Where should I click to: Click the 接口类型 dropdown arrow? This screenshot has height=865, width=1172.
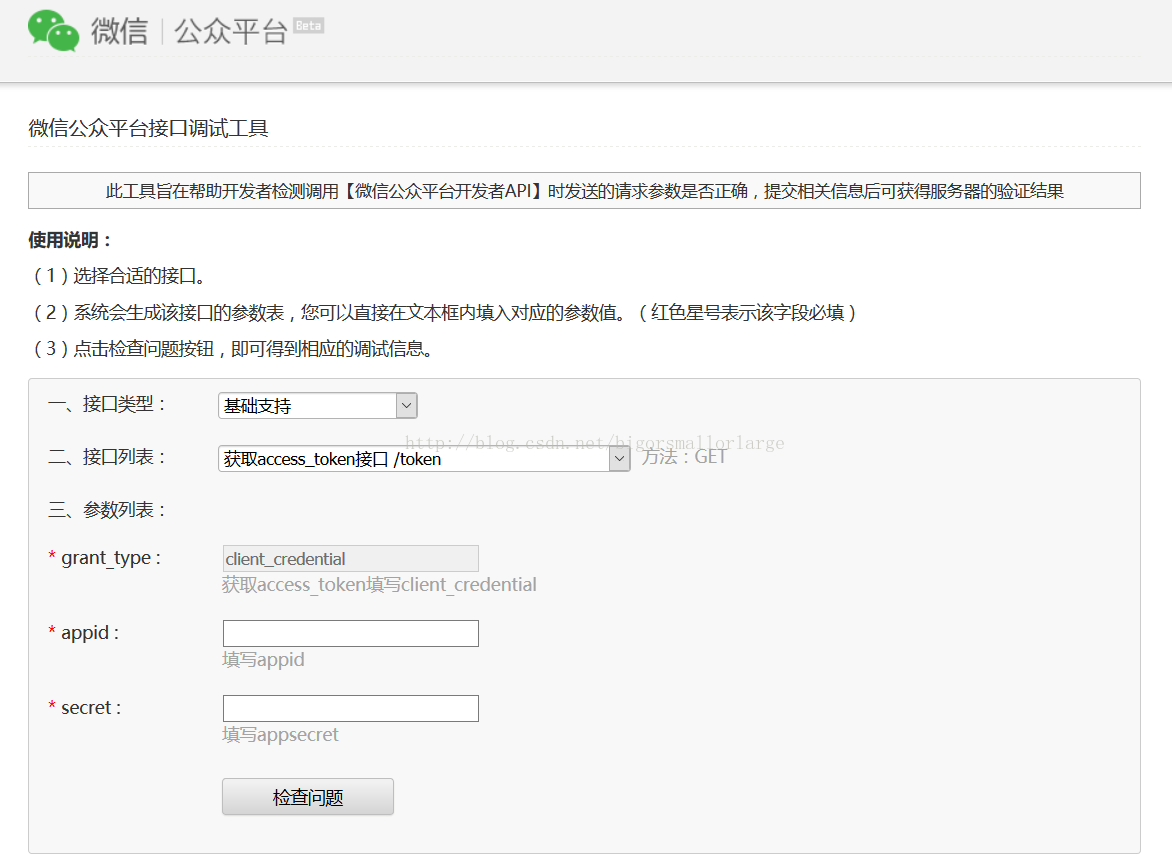click(x=405, y=405)
